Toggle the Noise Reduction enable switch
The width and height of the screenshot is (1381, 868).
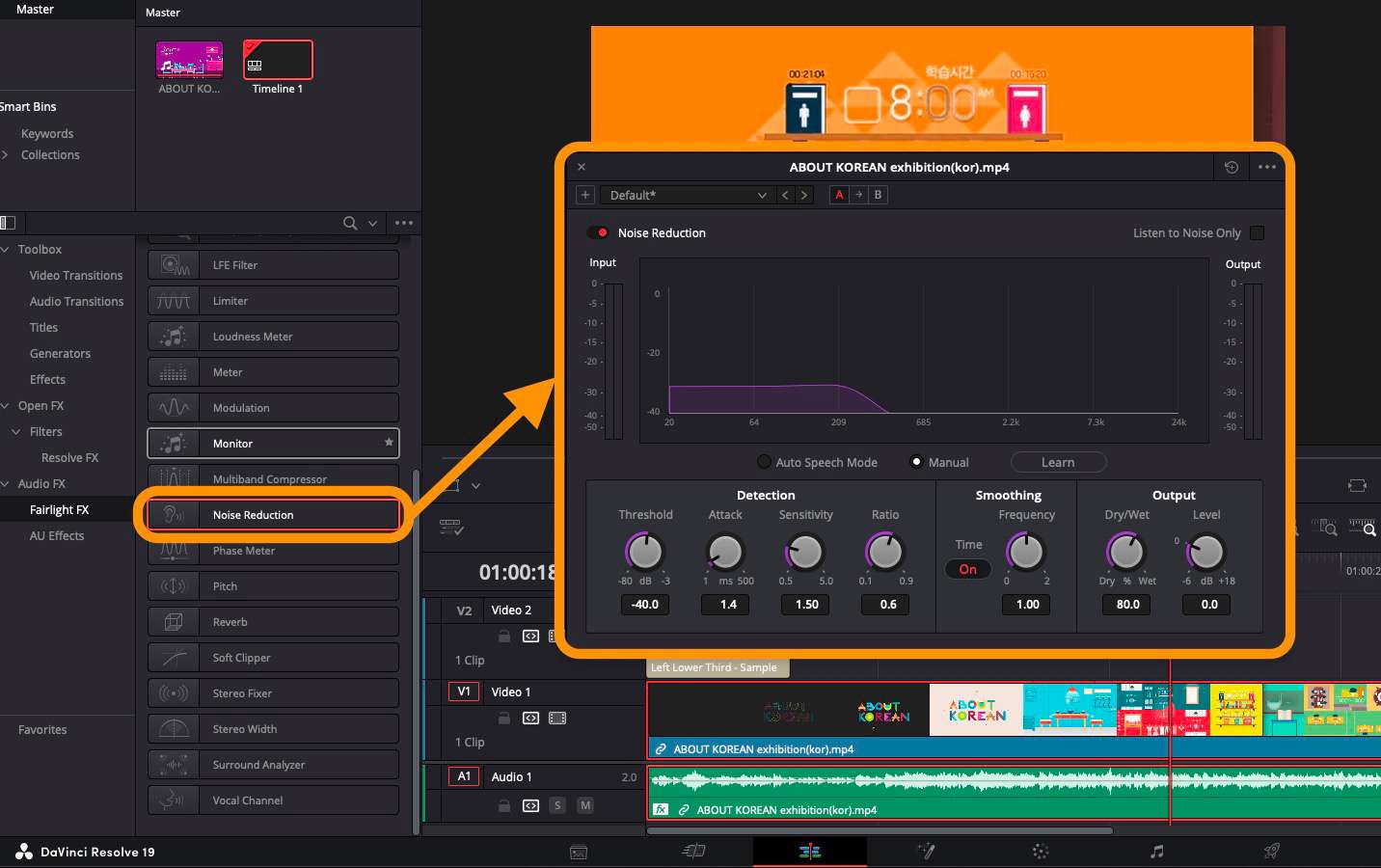point(598,232)
